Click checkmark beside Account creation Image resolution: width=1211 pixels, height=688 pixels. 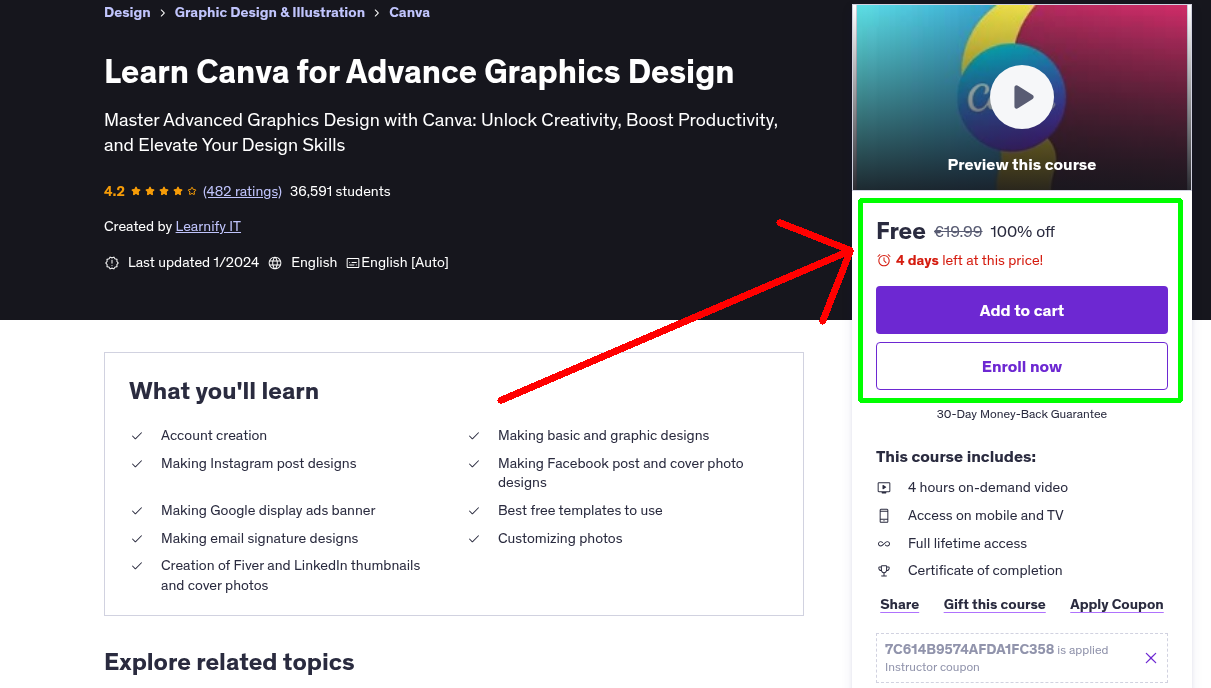[x=137, y=436]
